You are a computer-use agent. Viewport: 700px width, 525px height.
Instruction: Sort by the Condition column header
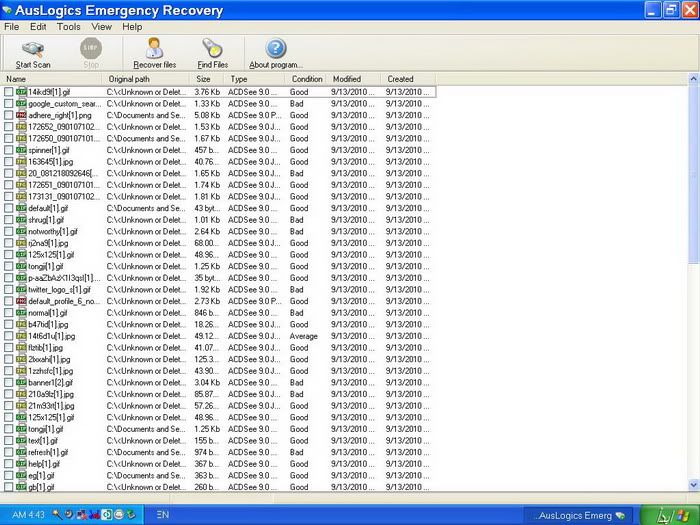[x=307, y=79]
